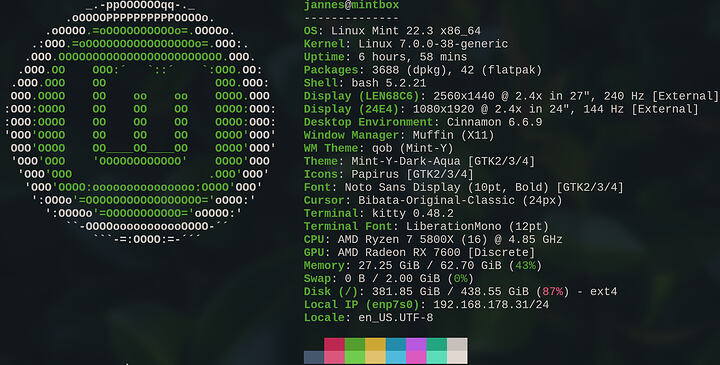Select the Swap line 0 B / 2.00 GiB
The width and height of the screenshot is (720, 365).
tap(388, 279)
